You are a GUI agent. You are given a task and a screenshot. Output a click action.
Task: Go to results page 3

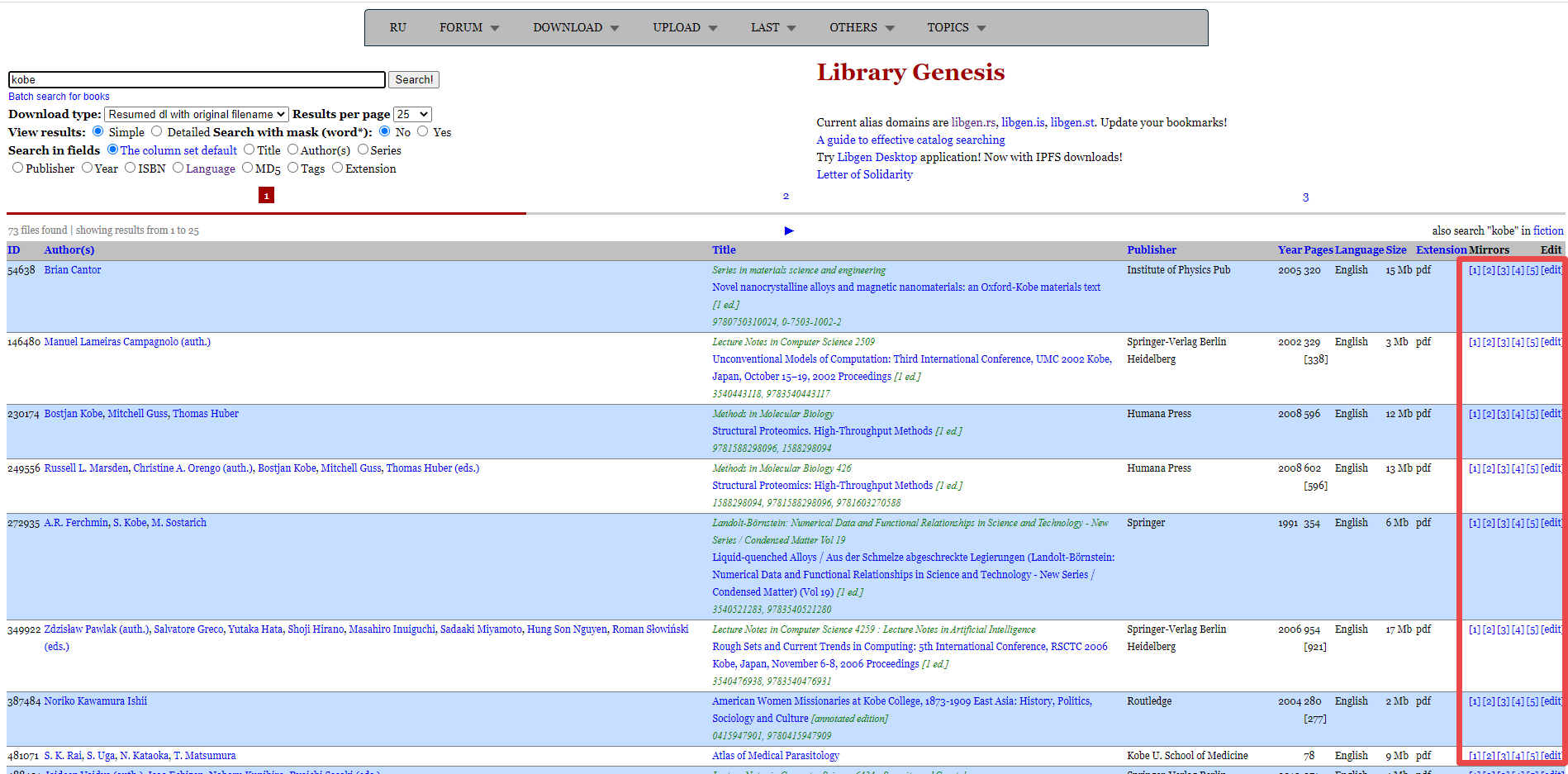coord(1305,197)
